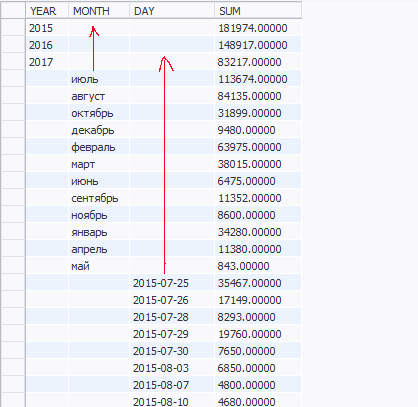418x407 pixels.
Task: Select the май month cell
Action: coord(99,266)
